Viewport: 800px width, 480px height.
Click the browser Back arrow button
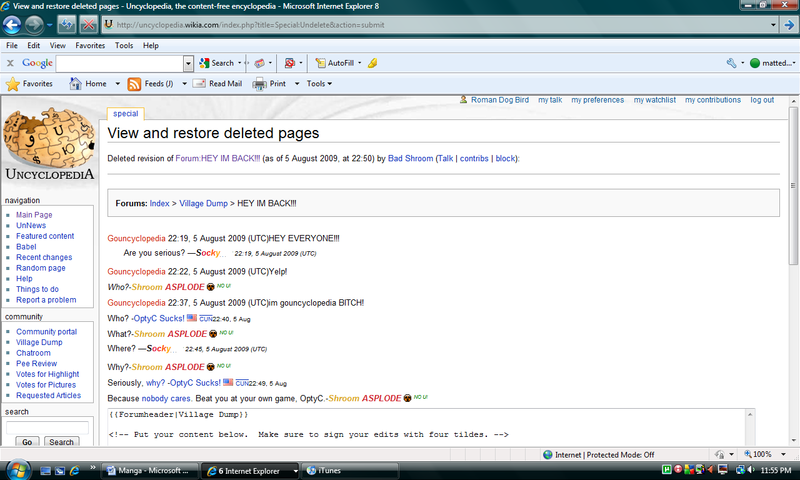[12, 24]
